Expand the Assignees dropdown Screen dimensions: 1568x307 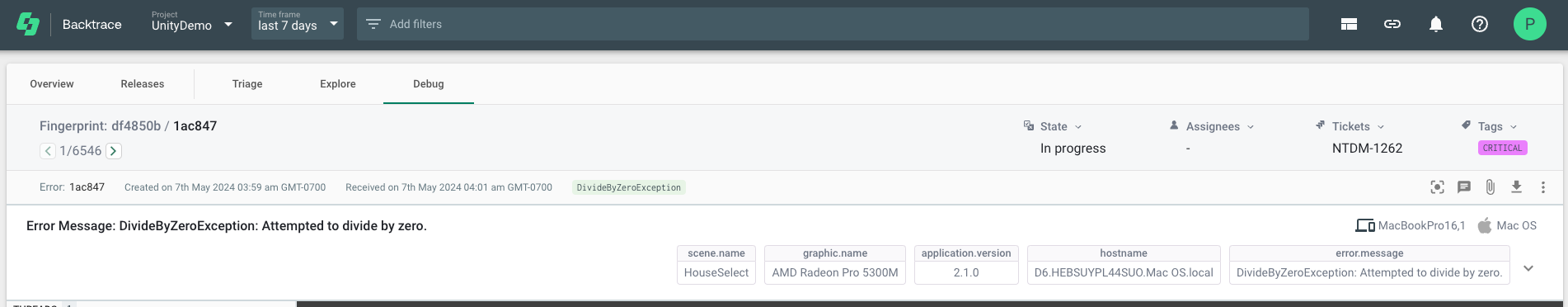pos(1251,127)
